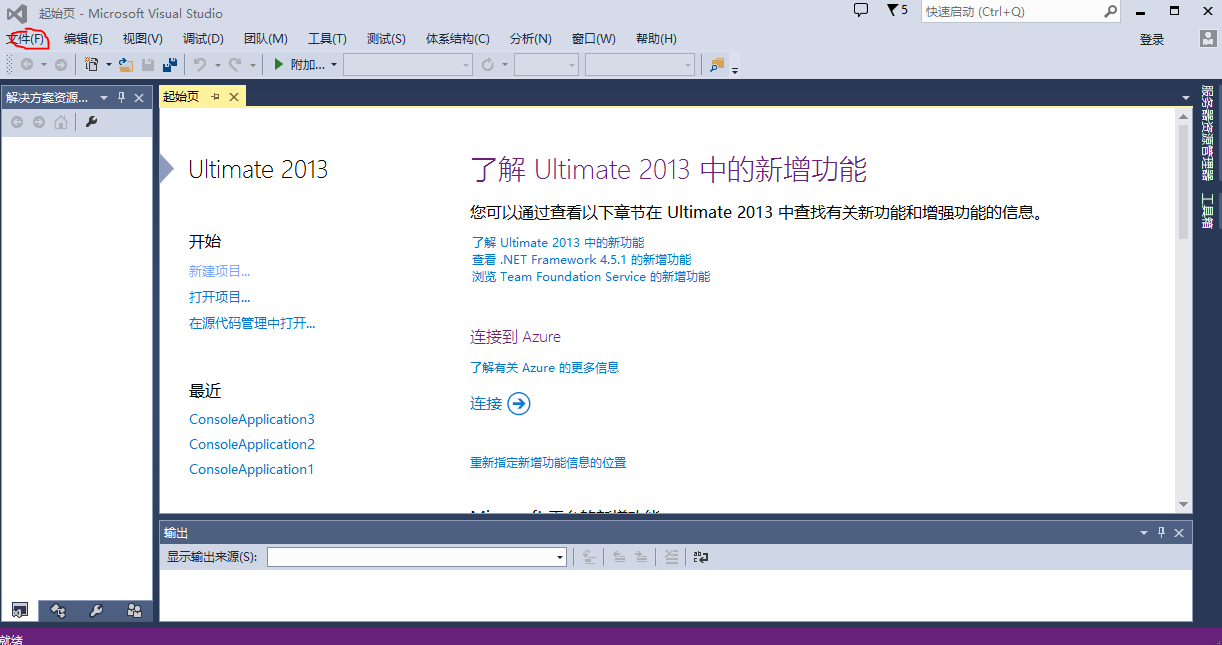This screenshot has height=645, width=1222.
Task: Expand the Attach debug target dropdown arrow
Action: click(333, 65)
